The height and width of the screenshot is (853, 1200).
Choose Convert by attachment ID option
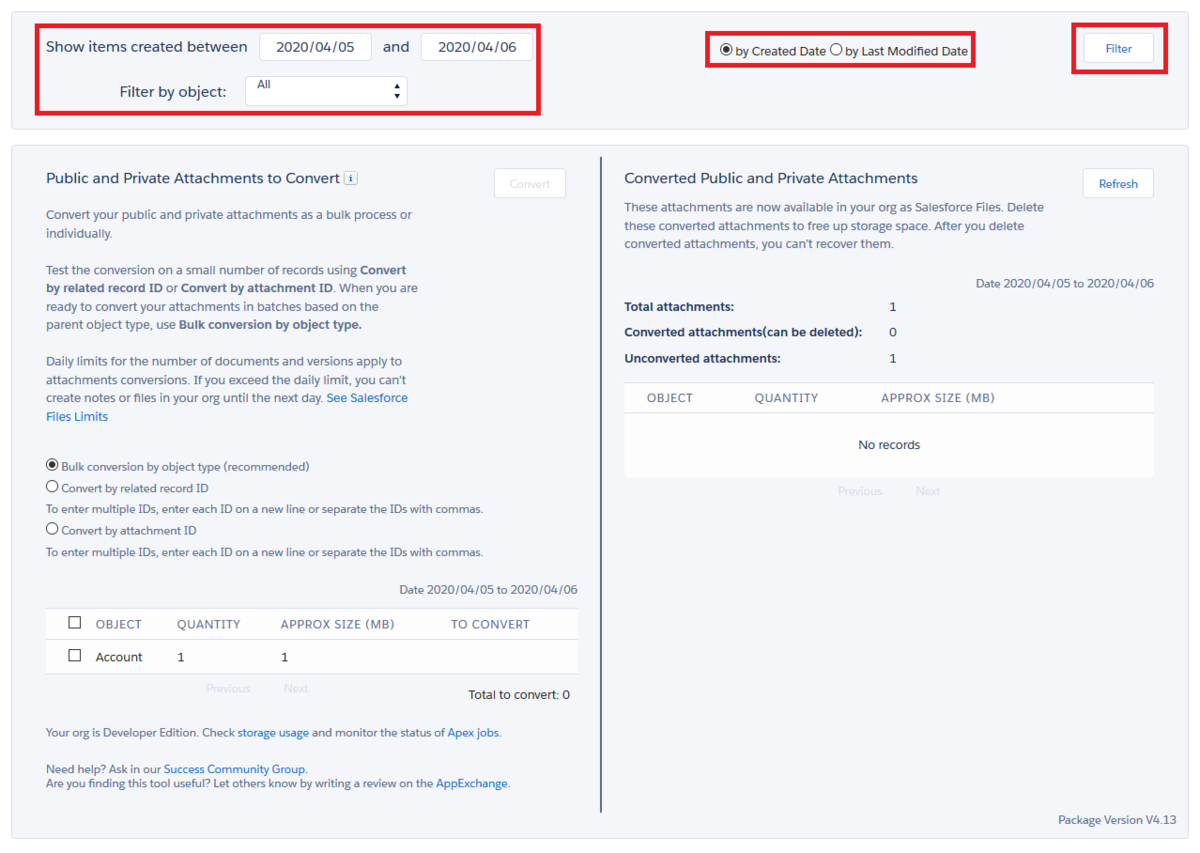pos(52,529)
